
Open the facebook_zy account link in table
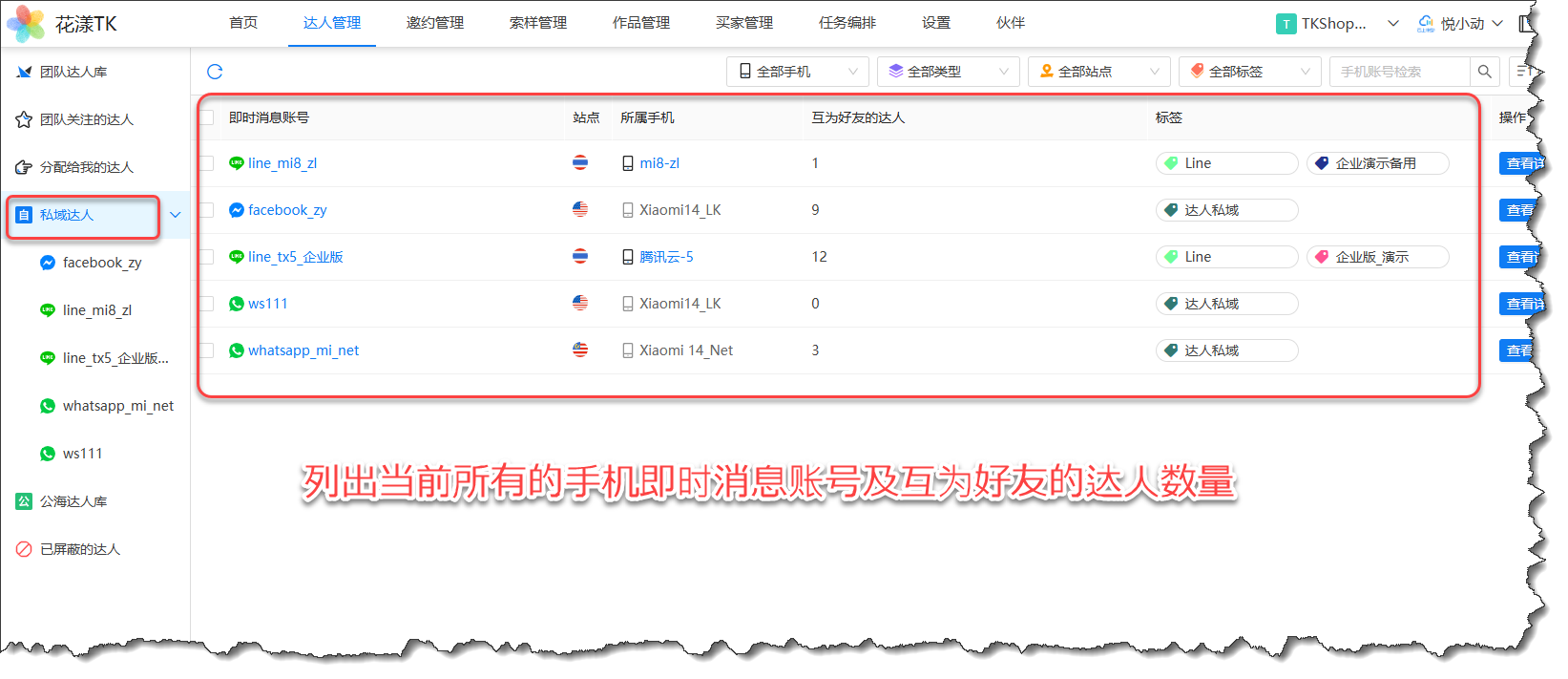pos(286,210)
